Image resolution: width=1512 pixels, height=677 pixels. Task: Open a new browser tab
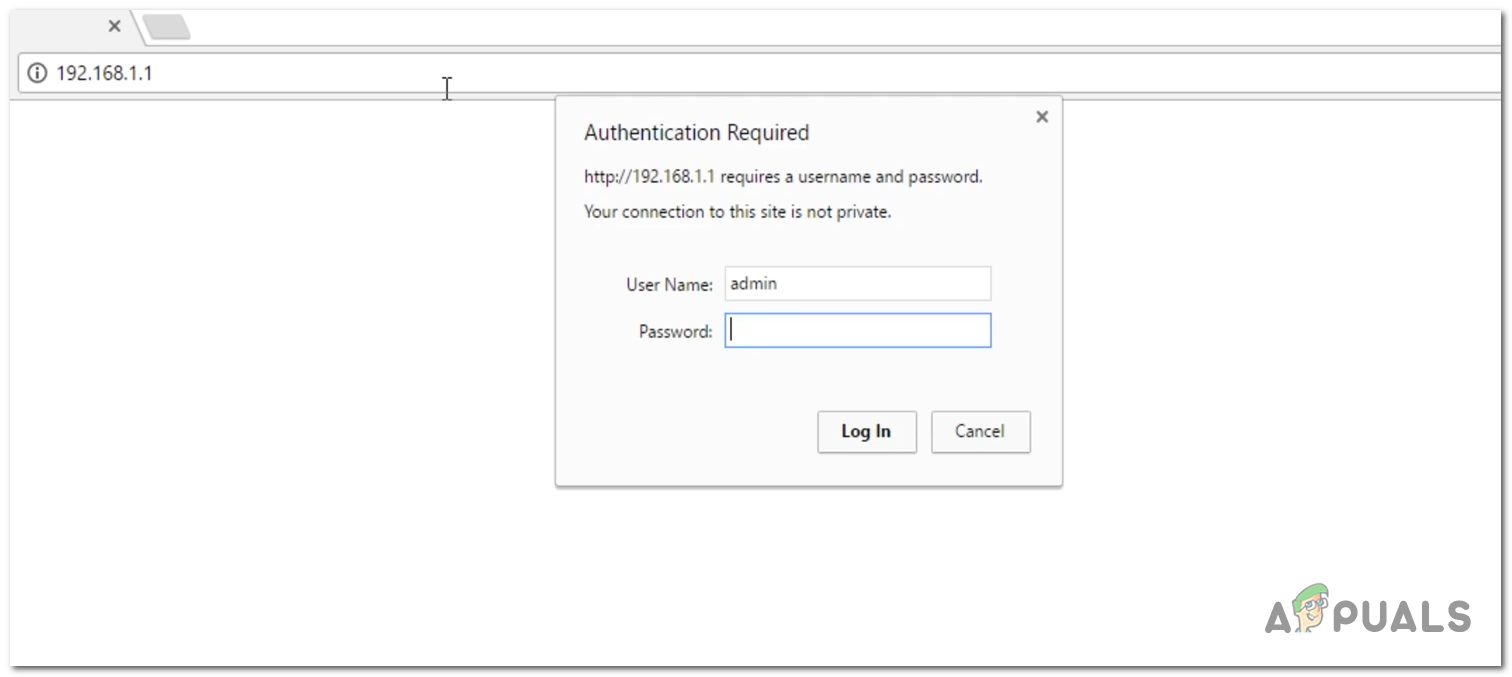(166, 26)
